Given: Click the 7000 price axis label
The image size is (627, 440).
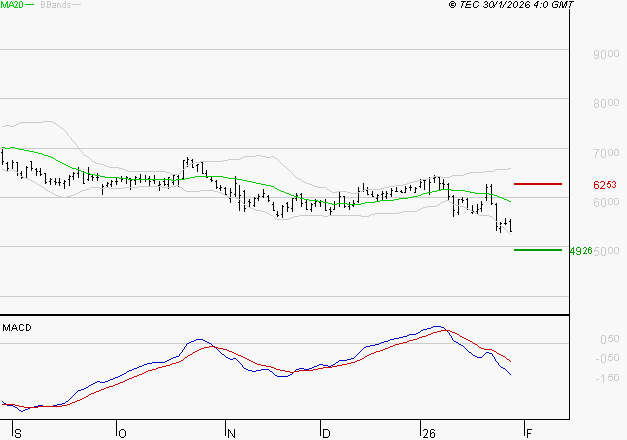Looking at the screenshot, I should click(607, 153).
